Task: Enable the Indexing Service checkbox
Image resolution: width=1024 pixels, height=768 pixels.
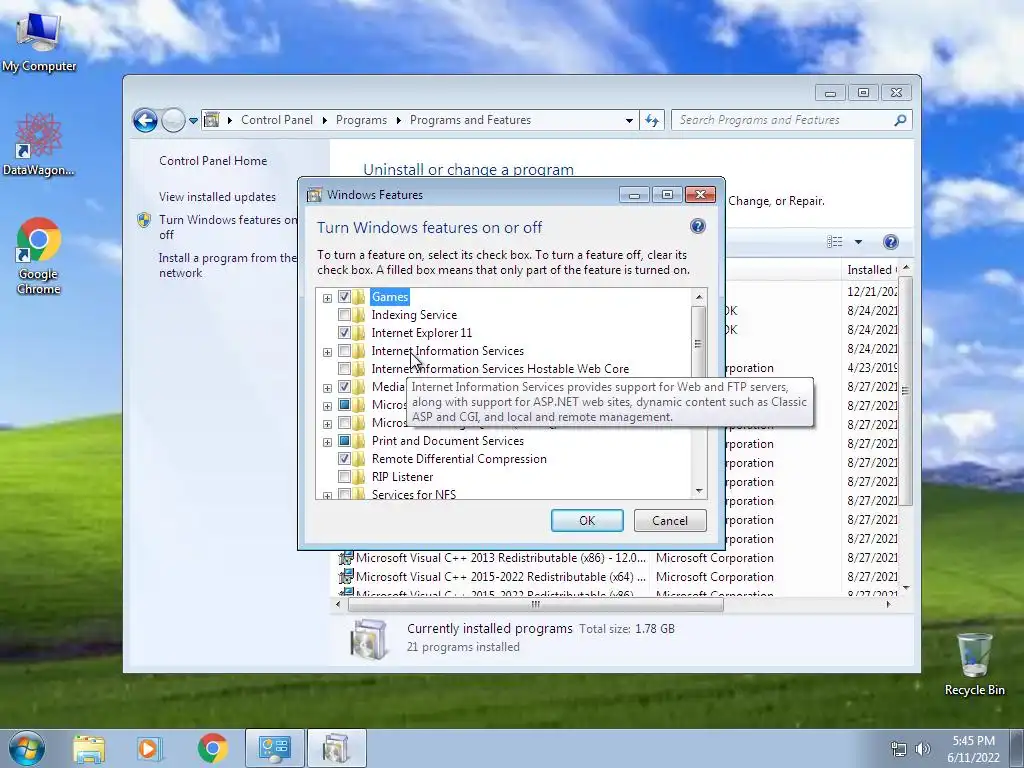Action: click(344, 315)
